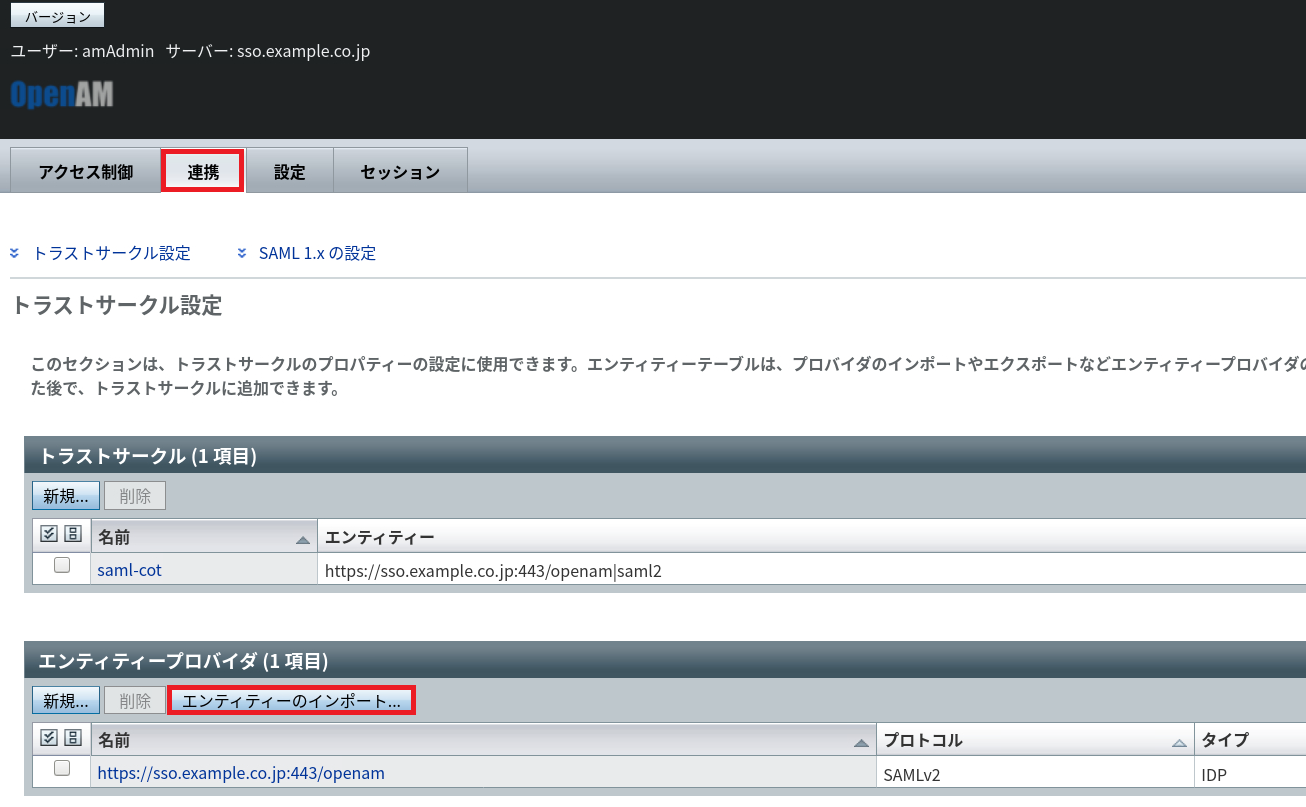Jump to トラストサークル設定 section link

[112, 253]
